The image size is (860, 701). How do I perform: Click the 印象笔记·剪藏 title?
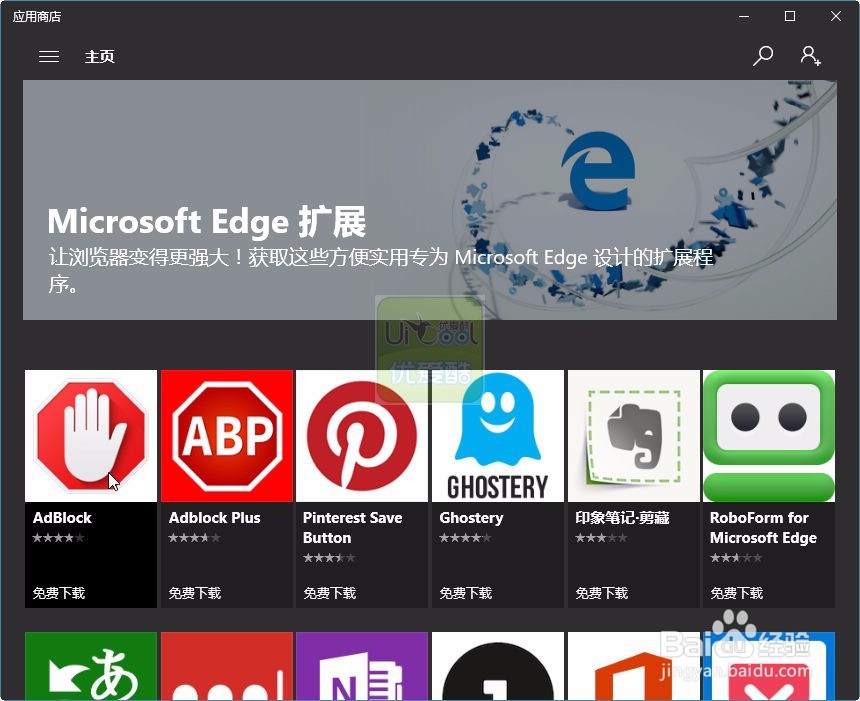click(x=623, y=518)
